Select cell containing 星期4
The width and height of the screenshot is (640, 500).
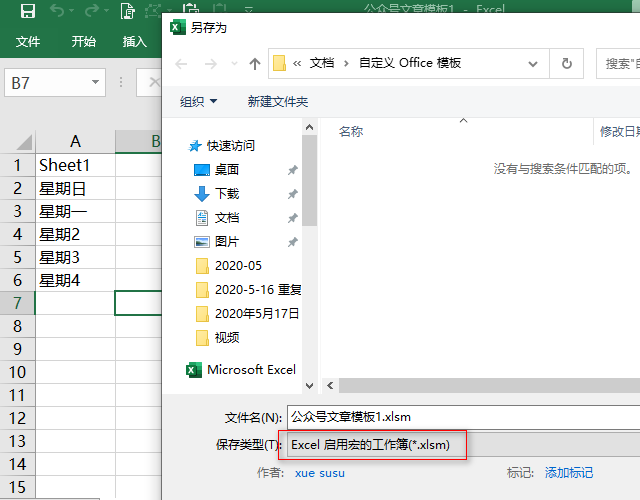coord(75,280)
